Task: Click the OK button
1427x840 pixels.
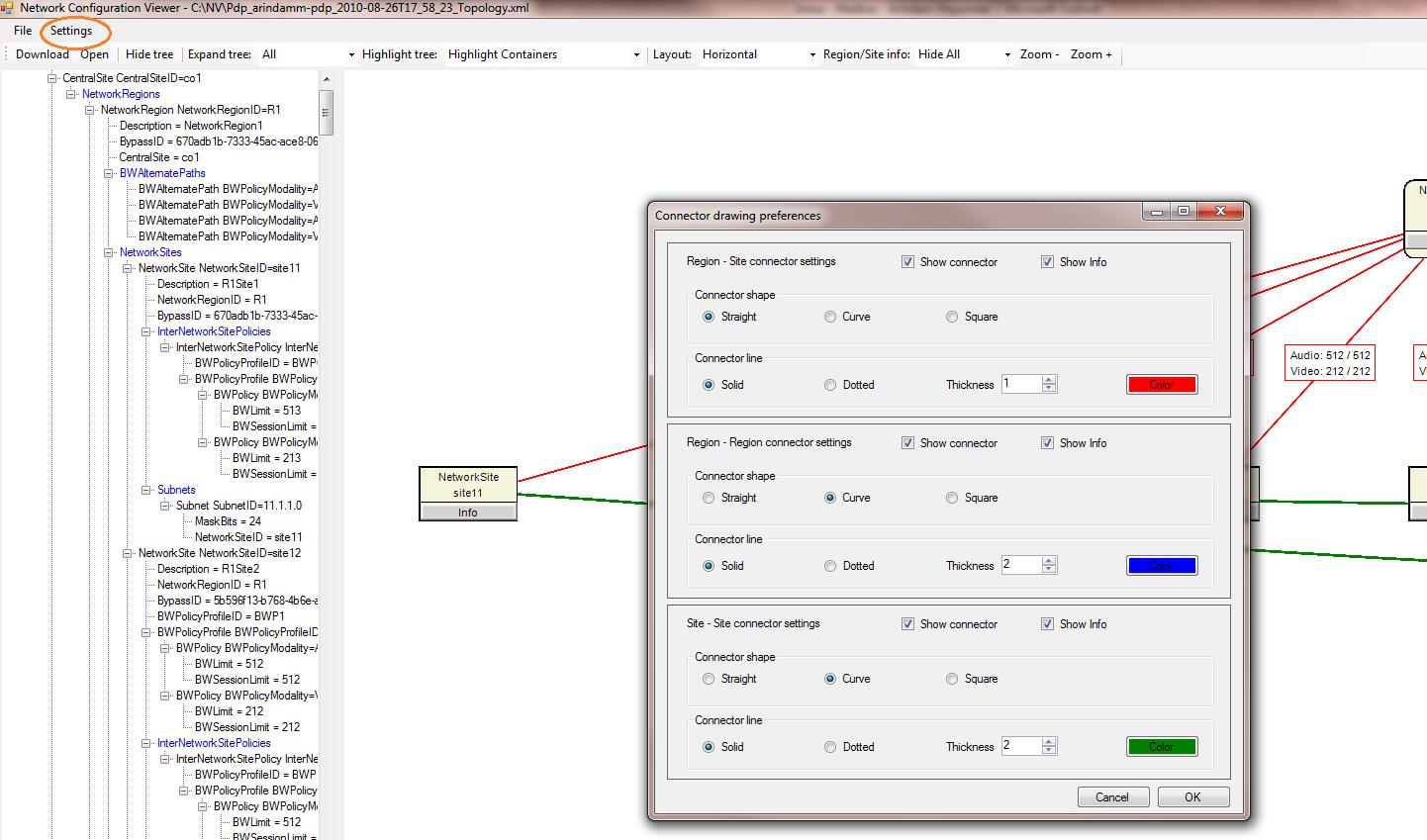Action: [1192, 797]
